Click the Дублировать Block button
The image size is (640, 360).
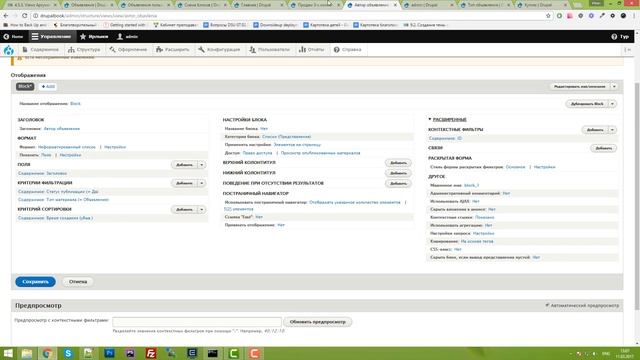click(x=587, y=104)
